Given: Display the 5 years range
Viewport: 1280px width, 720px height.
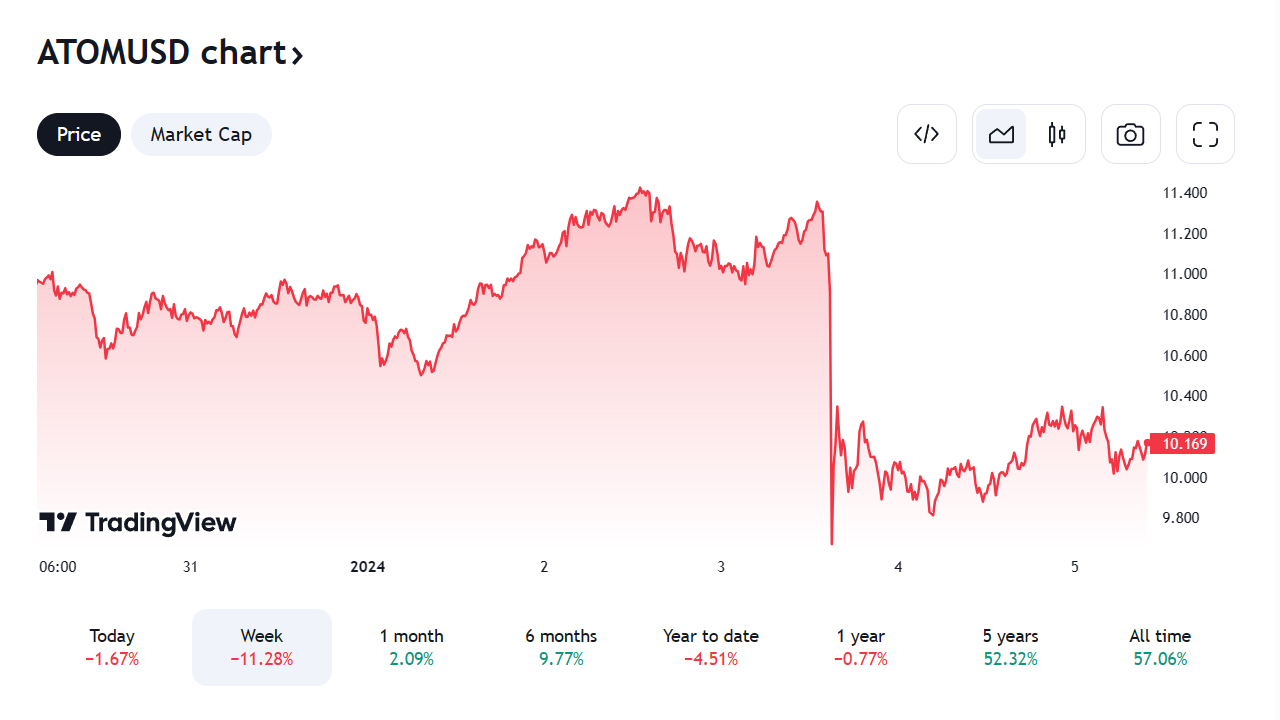Looking at the screenshot, I should point(1010,647).
